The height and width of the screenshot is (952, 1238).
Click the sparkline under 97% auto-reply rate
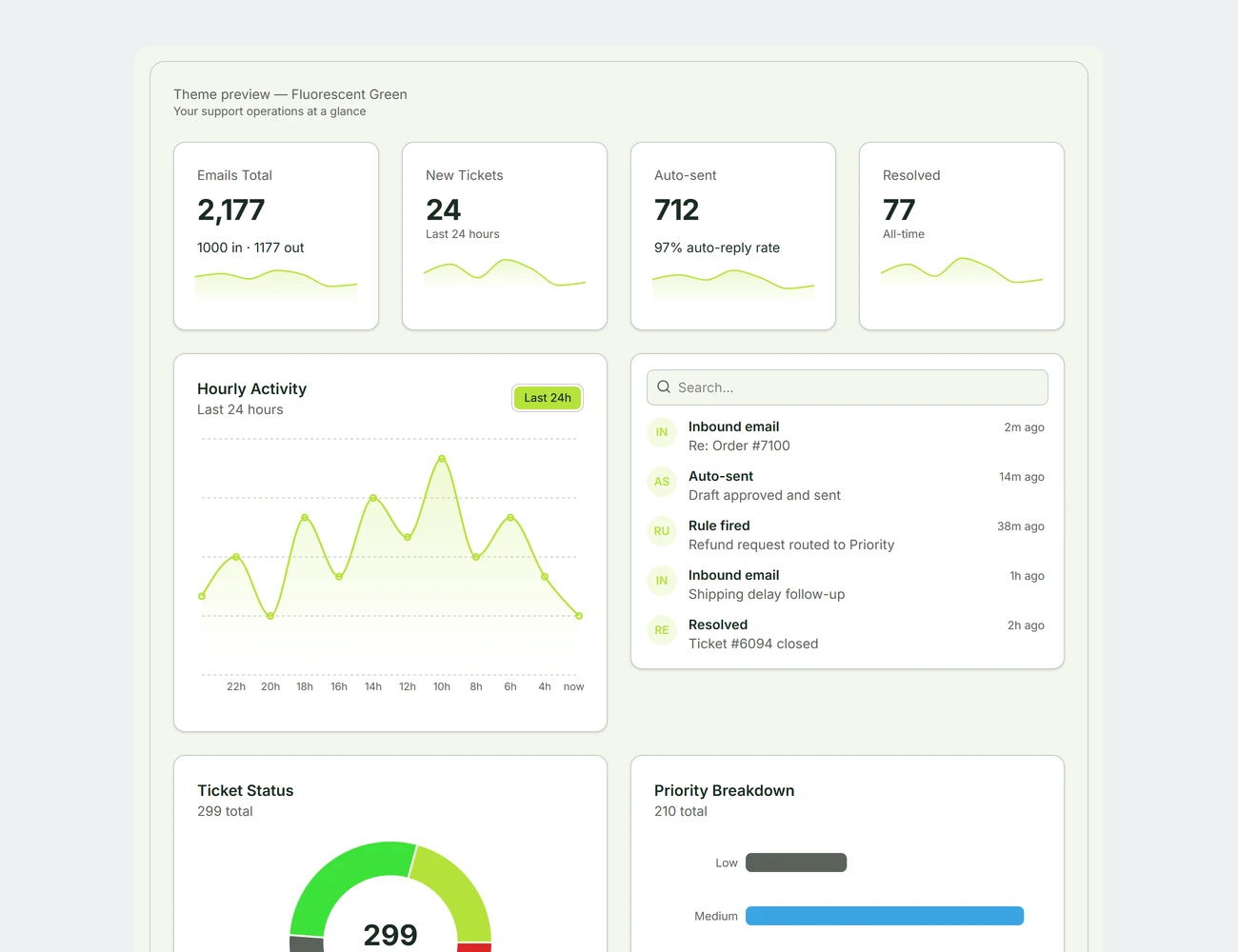click(x=733, y=284)
